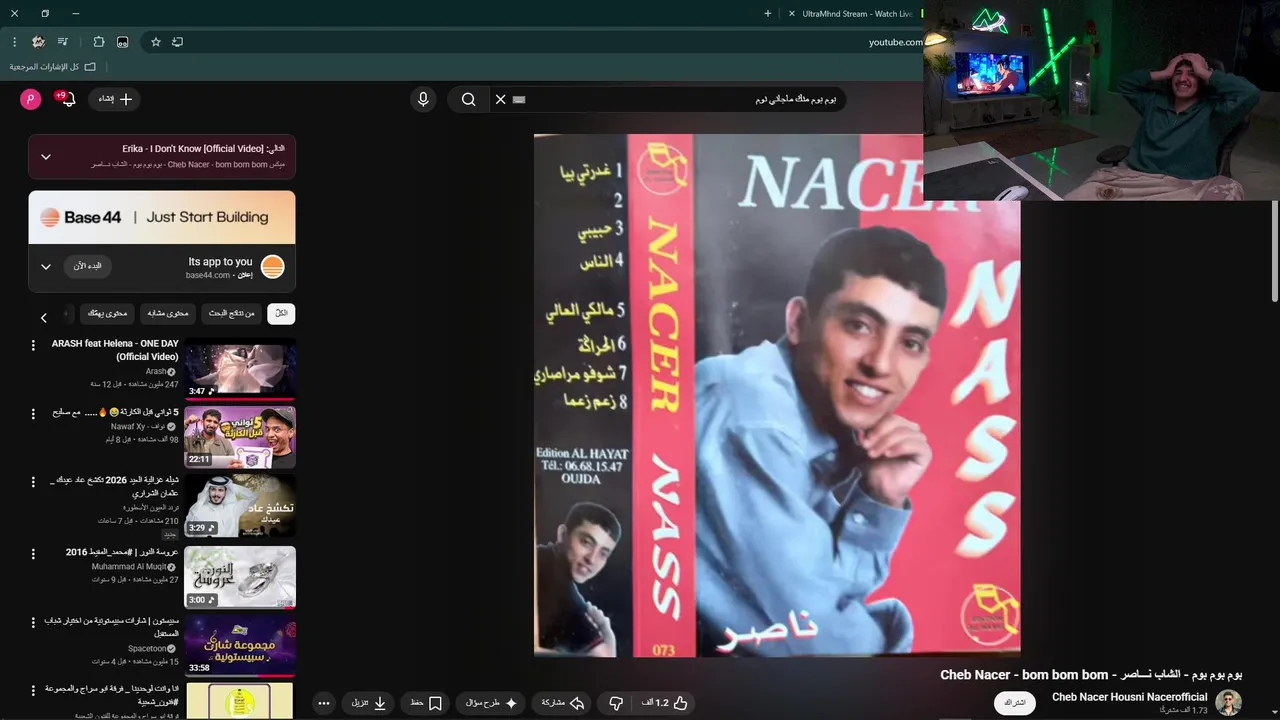Open the options menu for the Muhammad Al Muqit video
This screenshot has width=1280, height=720.
[33, 553]
